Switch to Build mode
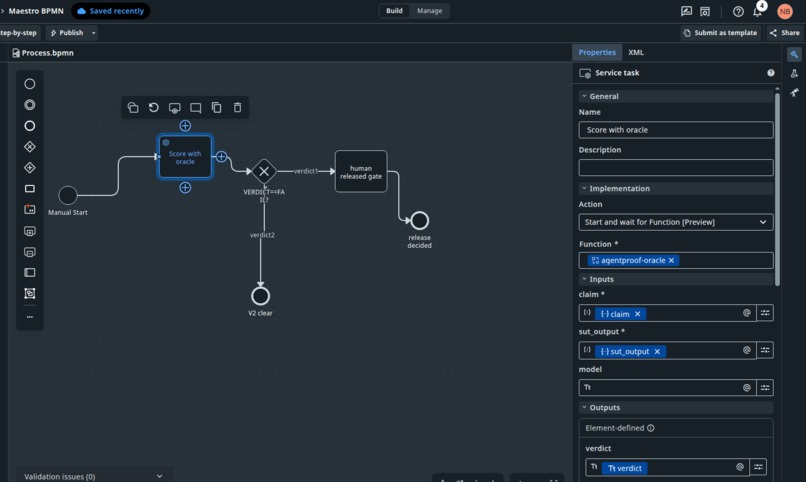 pos(394,11)
